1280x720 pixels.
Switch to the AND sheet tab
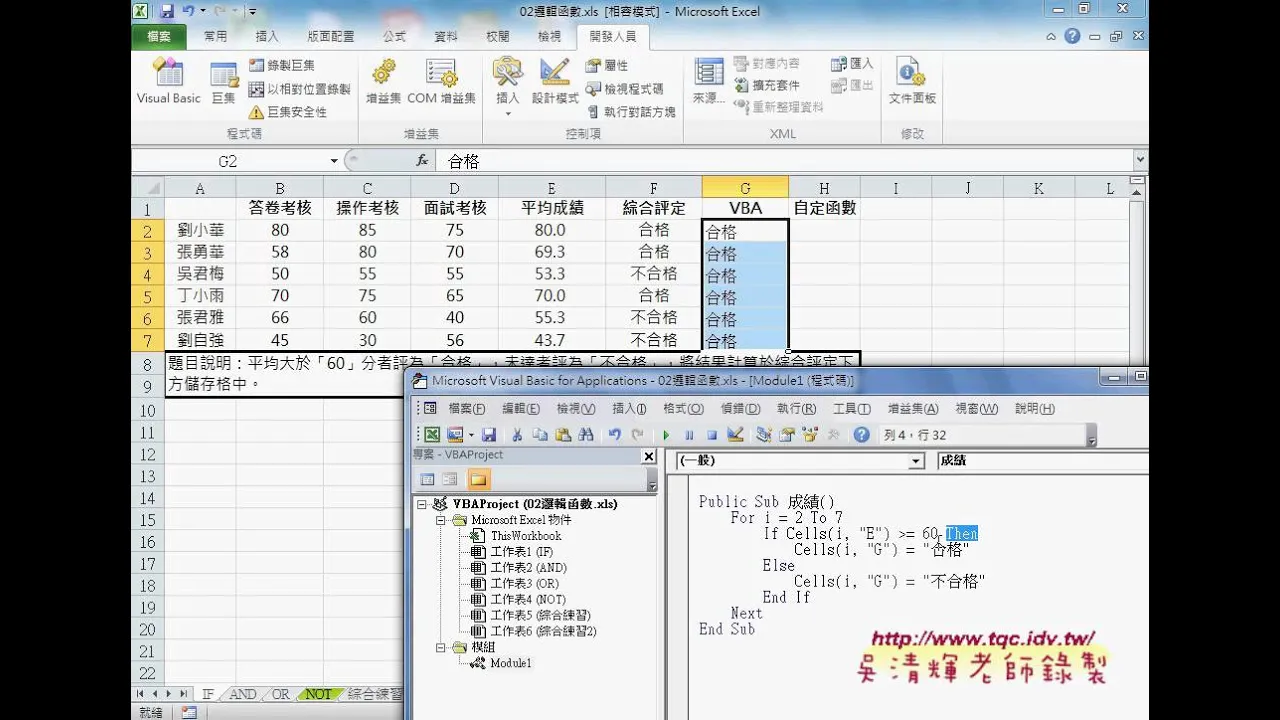tap(243, 694)
